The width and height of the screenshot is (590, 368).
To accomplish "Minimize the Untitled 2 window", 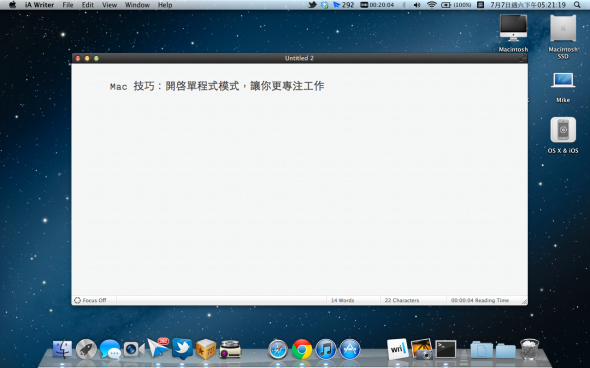I will click(87, 58).
